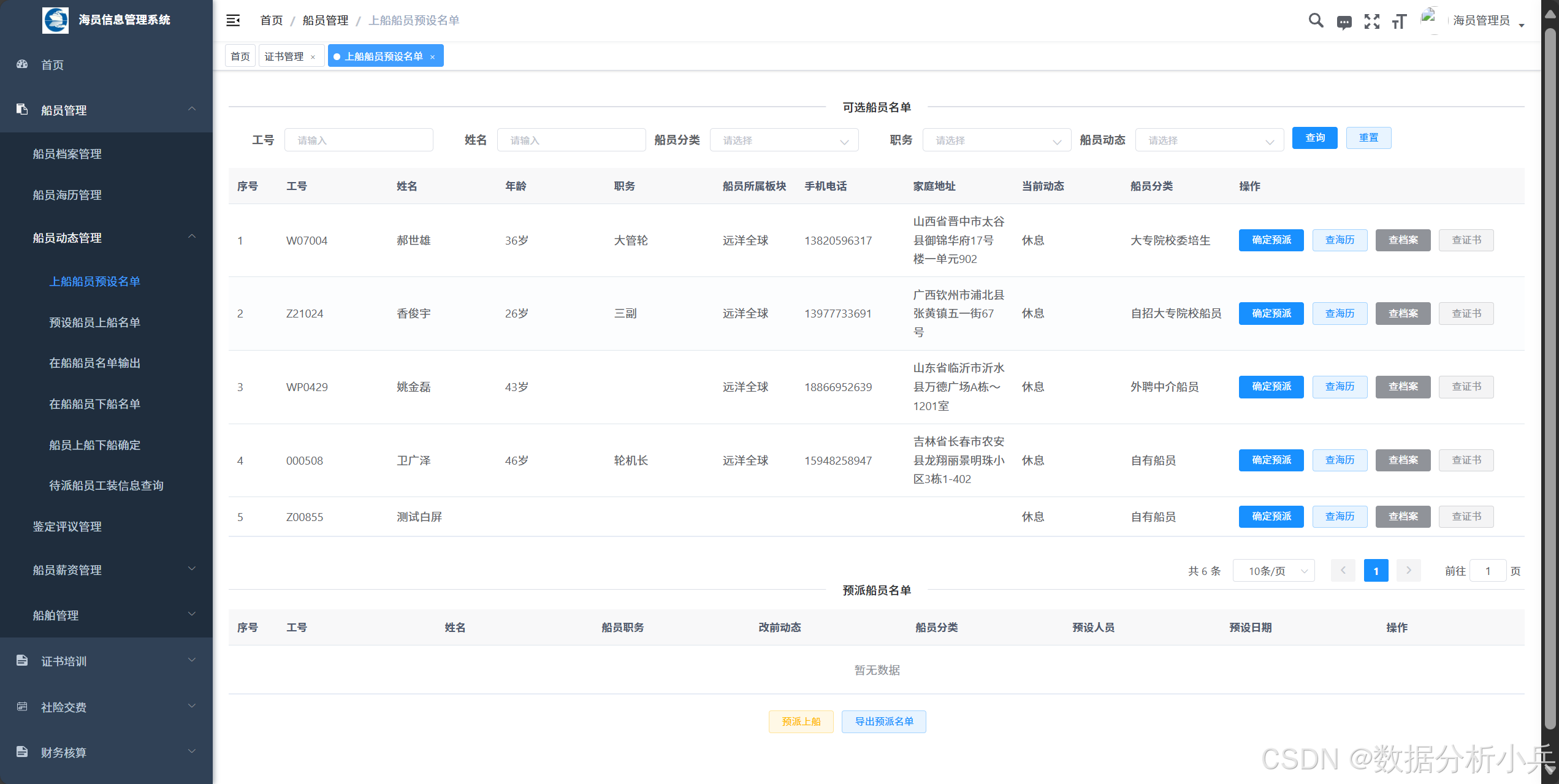This screenshot has width=1559, height=784.
Task: Open the 10条/页 page size selector
Action: pyautogui.click(x=1273, y=571)
